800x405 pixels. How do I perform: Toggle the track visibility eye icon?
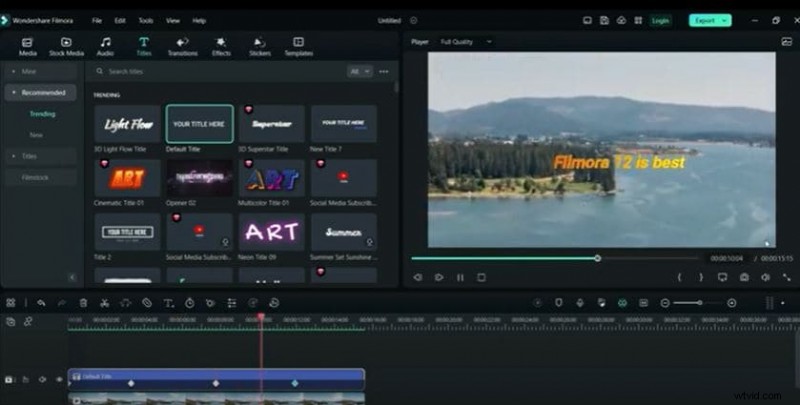(59, 379)
